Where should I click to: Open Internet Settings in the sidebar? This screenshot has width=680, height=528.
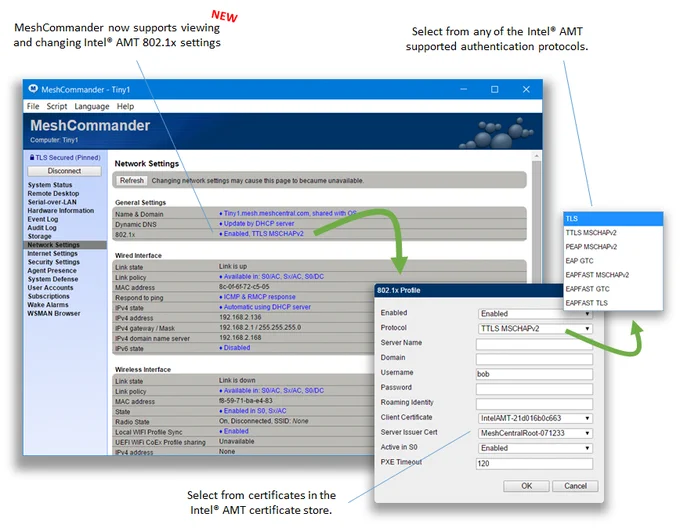[52, 253]
